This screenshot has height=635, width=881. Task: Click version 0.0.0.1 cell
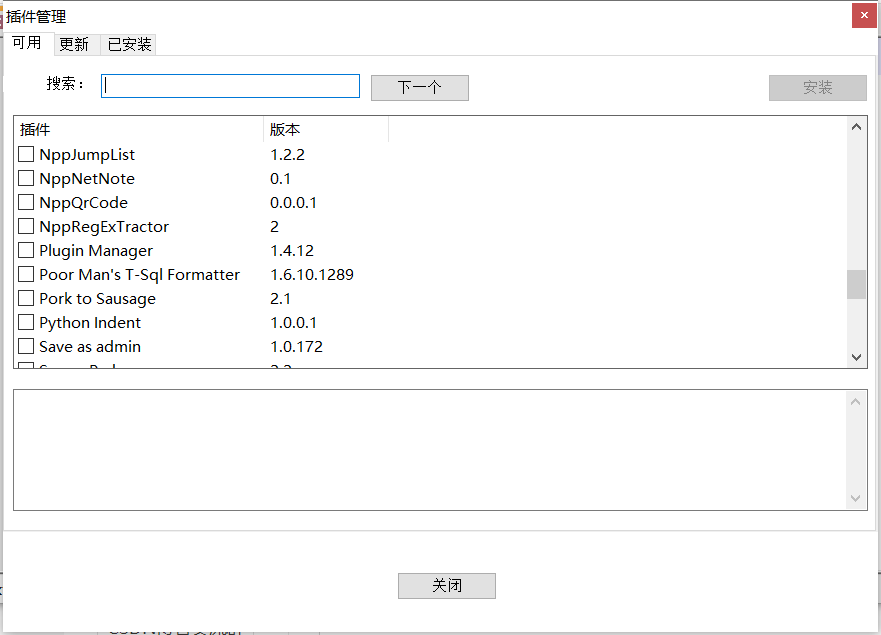pos(293,203)
